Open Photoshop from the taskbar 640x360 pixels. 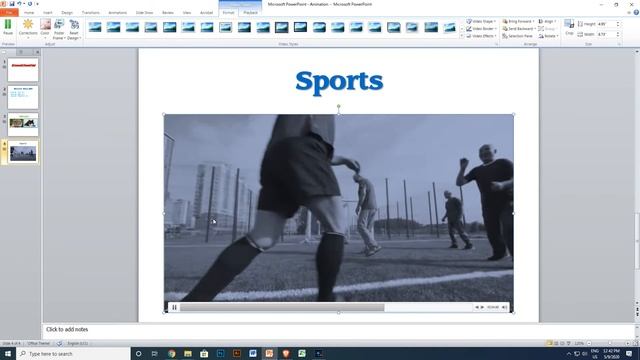click(x=220, y=353)
